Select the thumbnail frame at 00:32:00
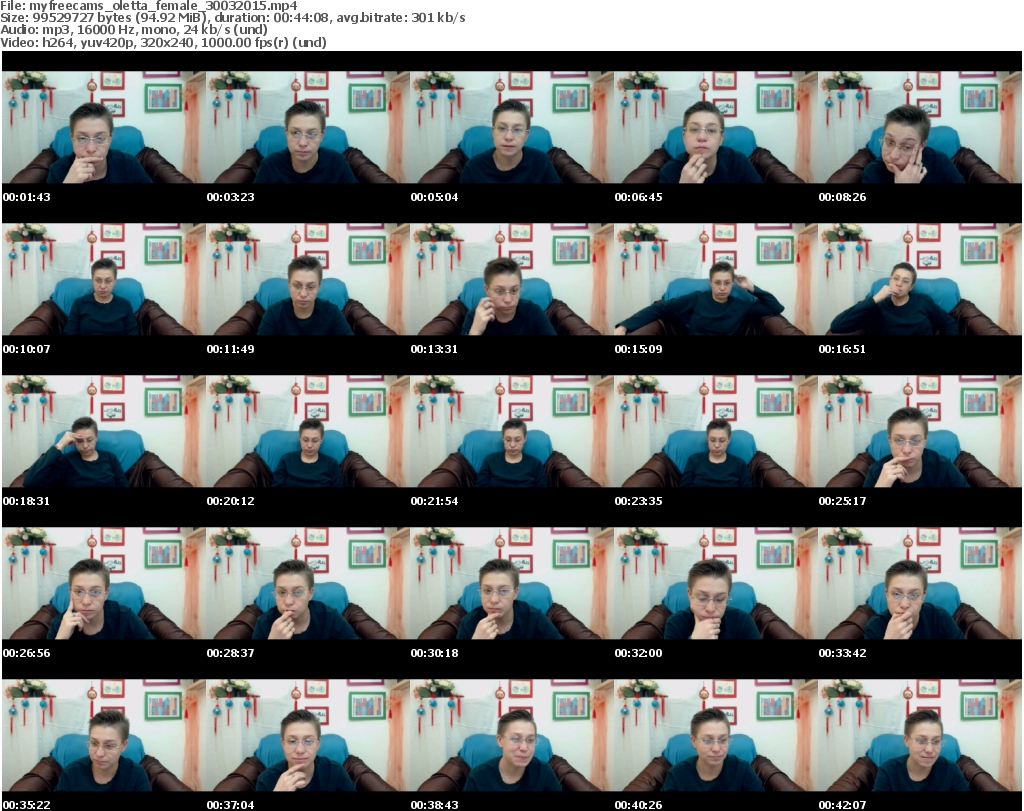Image resolution: width=1024 pixels, height=811 pixels. [x=716, y=583]
